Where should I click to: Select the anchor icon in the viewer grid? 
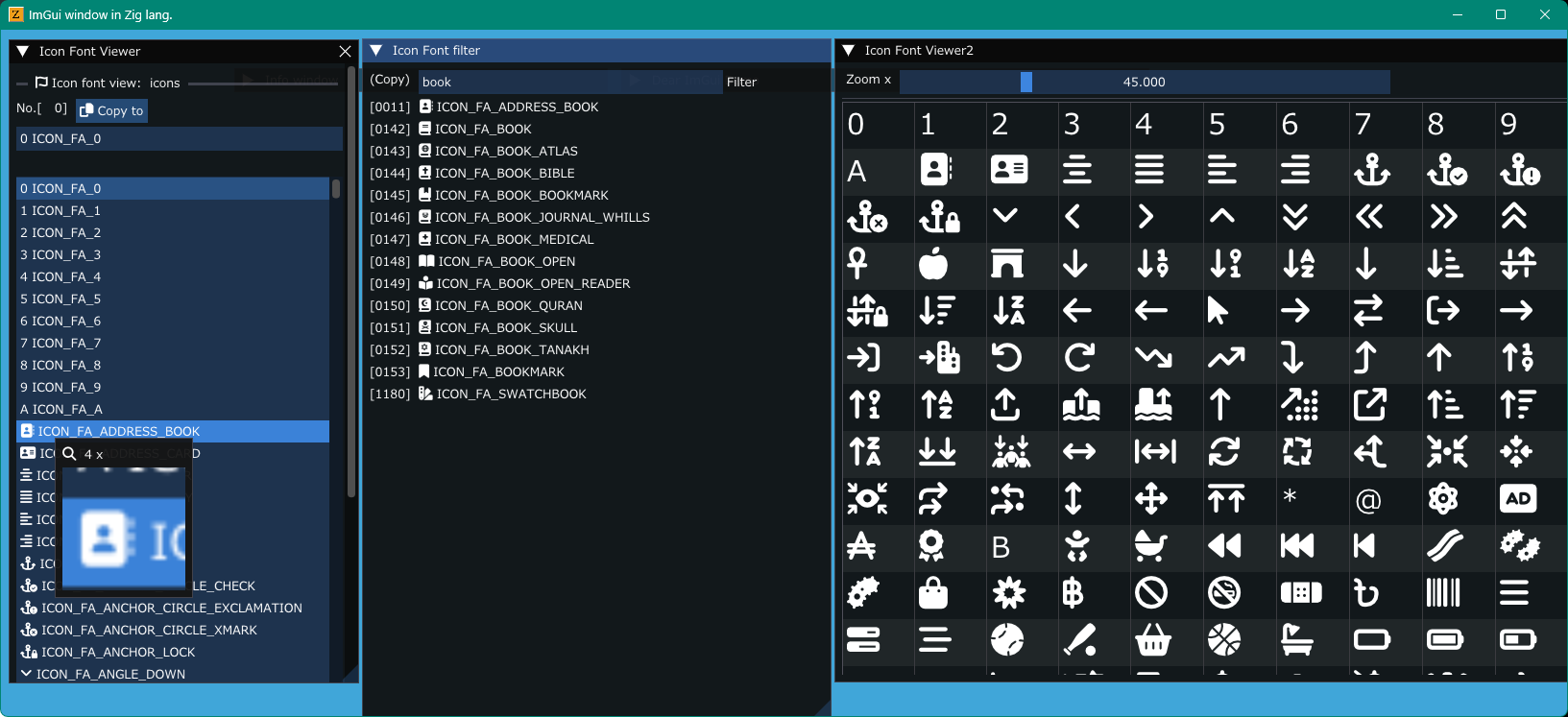pos(1371,170)
